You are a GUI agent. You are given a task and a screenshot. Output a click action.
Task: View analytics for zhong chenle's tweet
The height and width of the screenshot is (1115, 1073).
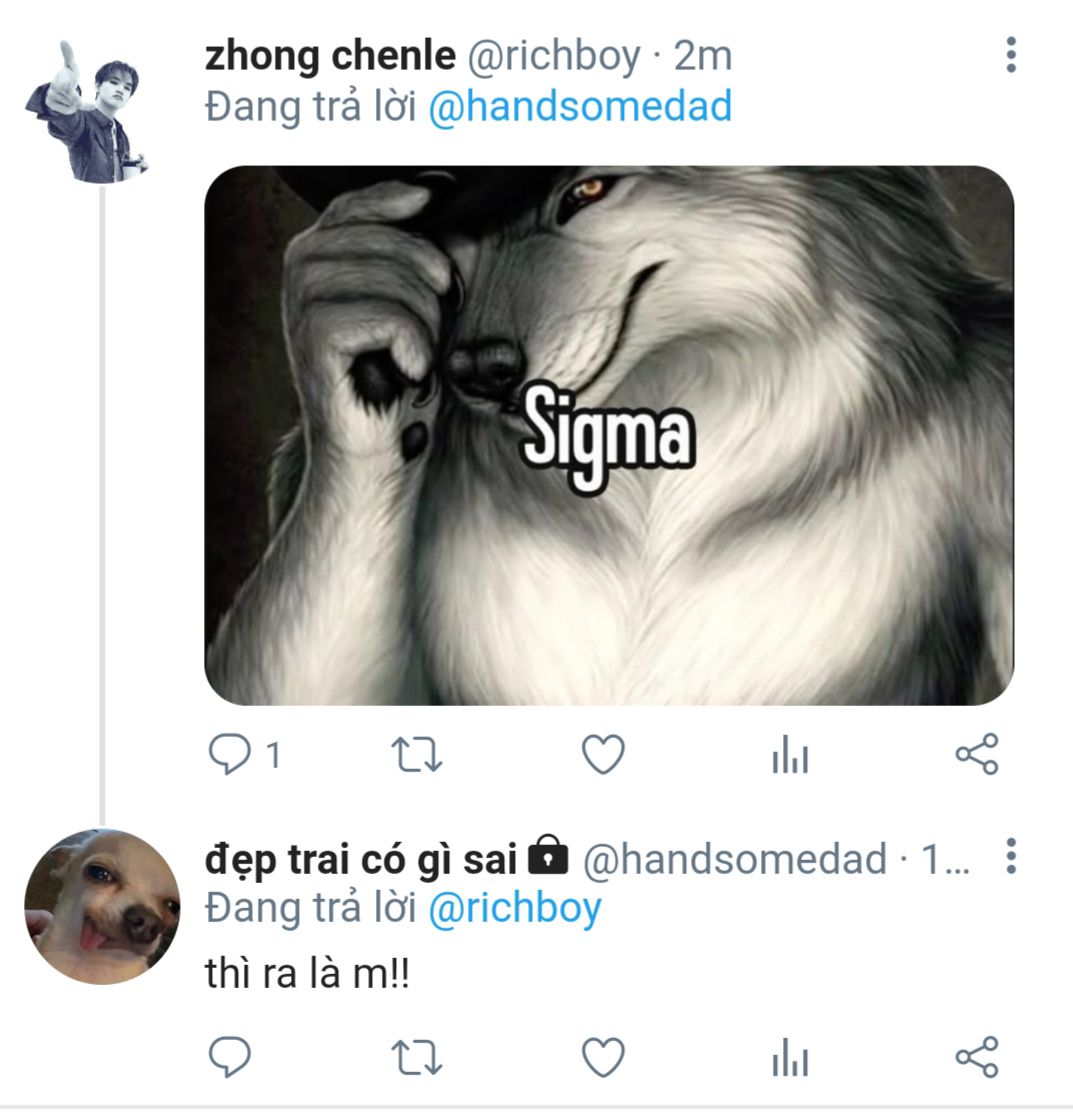tap(790, 757)
